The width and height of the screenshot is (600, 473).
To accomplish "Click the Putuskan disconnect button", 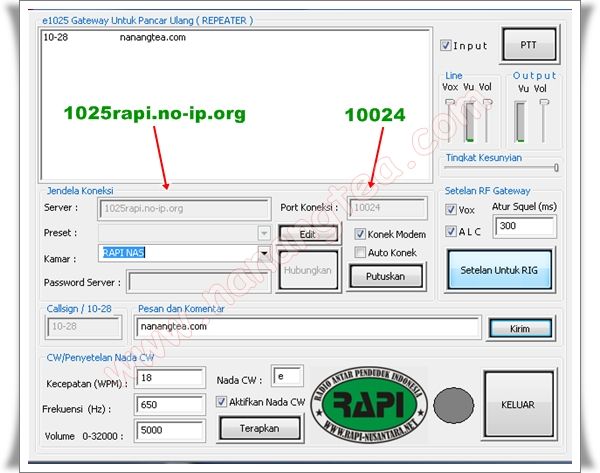I will [386, 276].
